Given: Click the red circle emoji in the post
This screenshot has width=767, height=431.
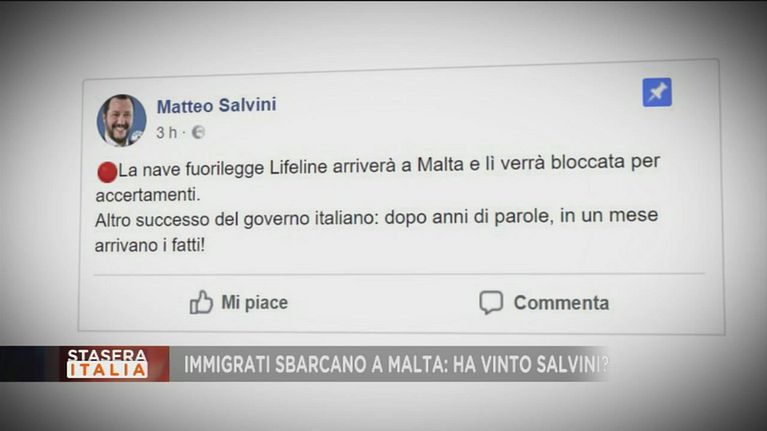Looking at the screenshot, I should 107,172.
